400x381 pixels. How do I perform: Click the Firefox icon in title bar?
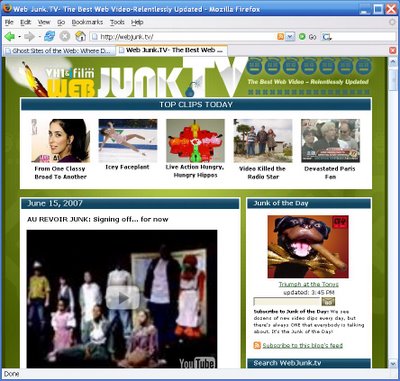(7, 8)
